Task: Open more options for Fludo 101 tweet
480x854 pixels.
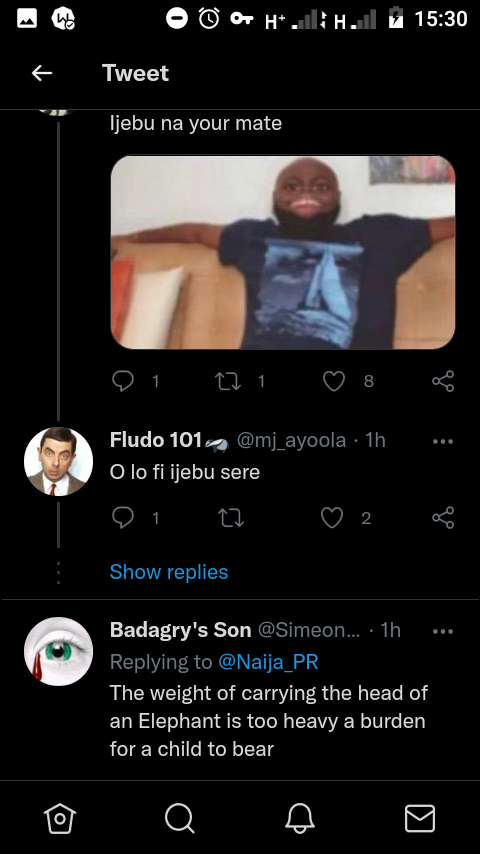Action: click(x=442, y=441)
